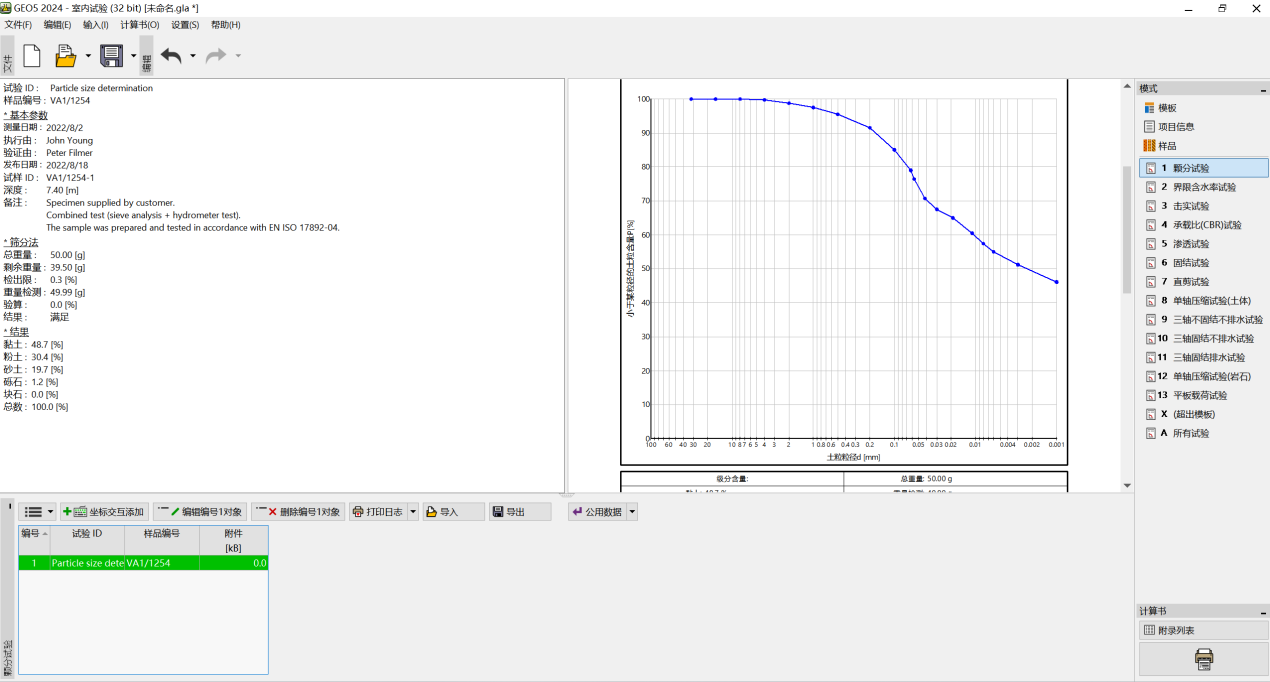Undo the last action with the back arrow

click(x=172, y=56)
